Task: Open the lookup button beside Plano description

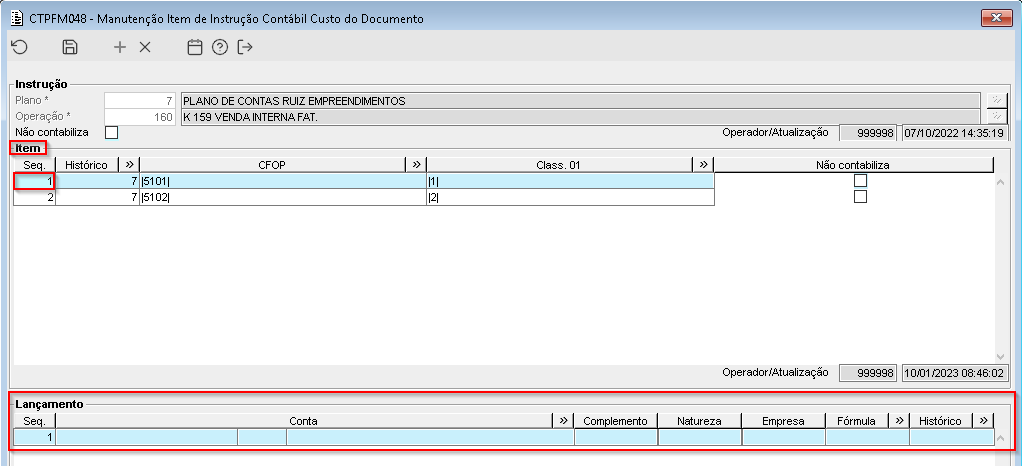Action: point(997,100)
